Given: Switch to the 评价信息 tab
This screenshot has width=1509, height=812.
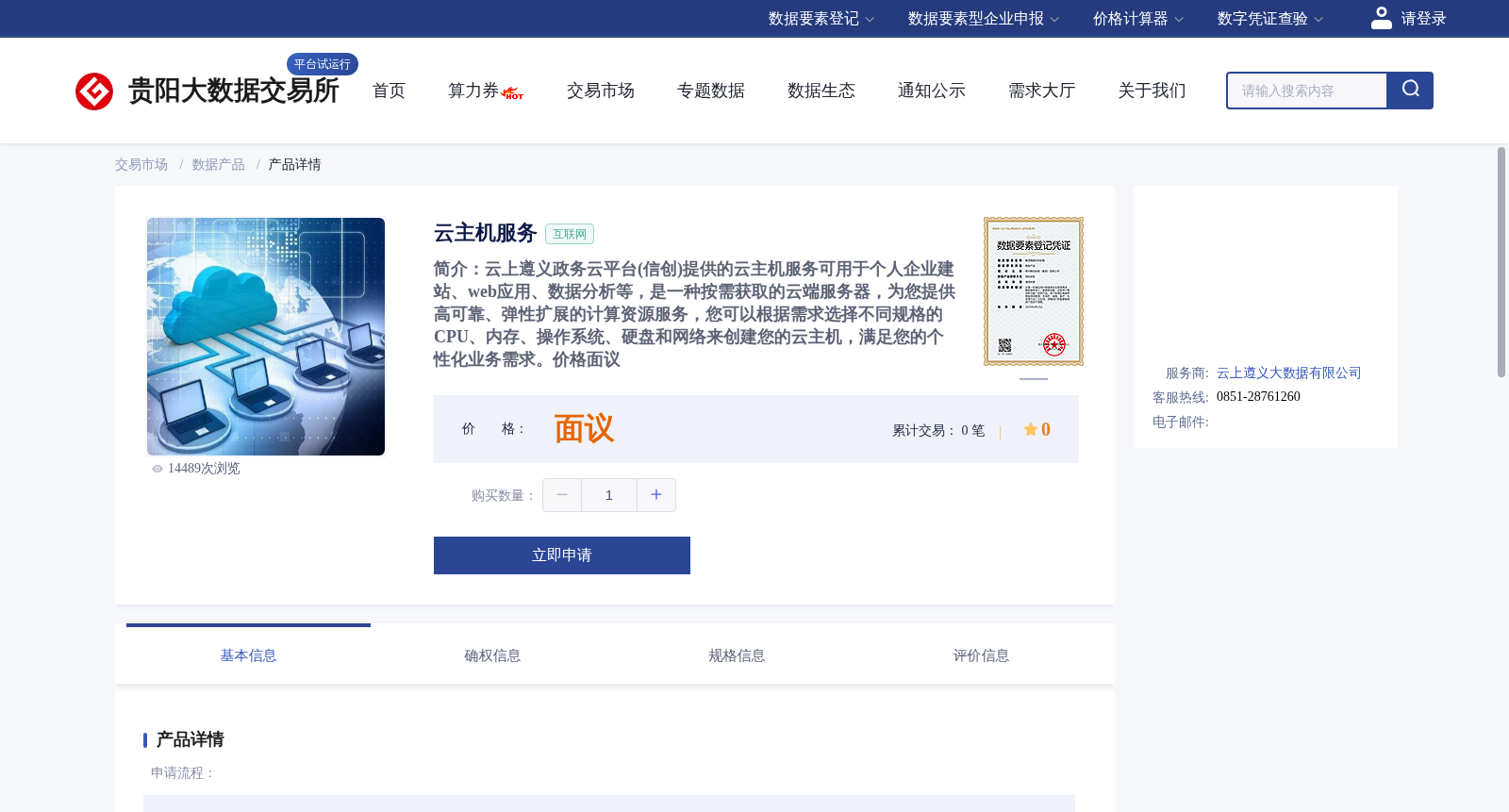Looking at the screenshot, I should (981, 655).
